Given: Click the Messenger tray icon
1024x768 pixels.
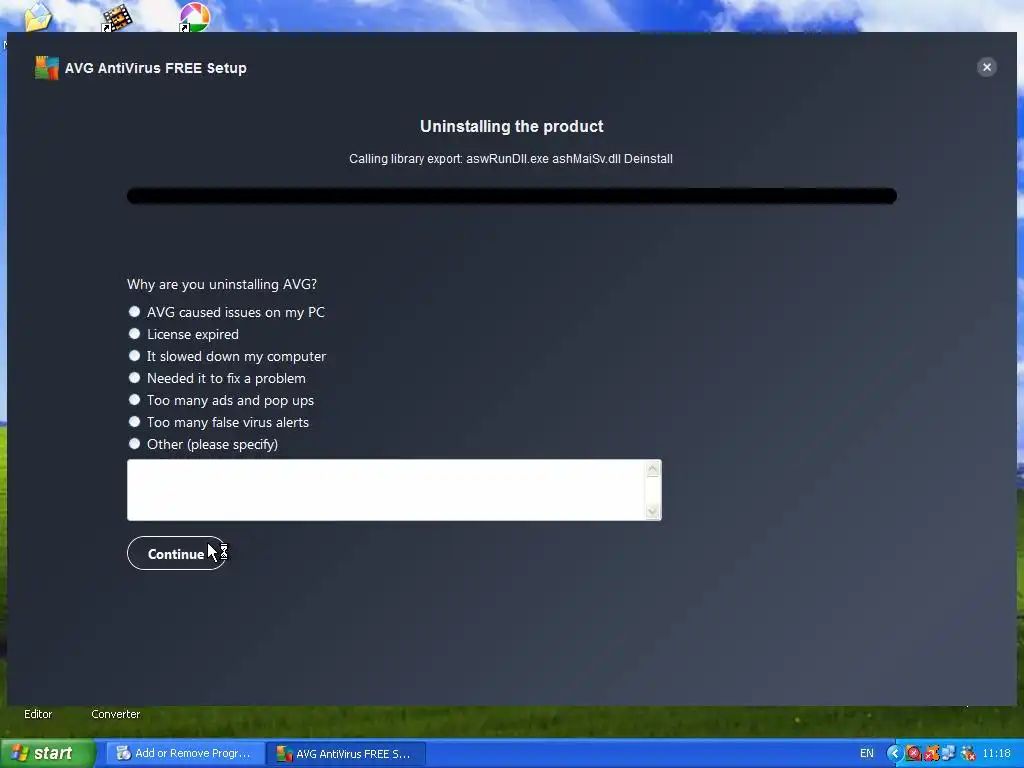Looking at the screenshot, I should (x=968, y=753).
